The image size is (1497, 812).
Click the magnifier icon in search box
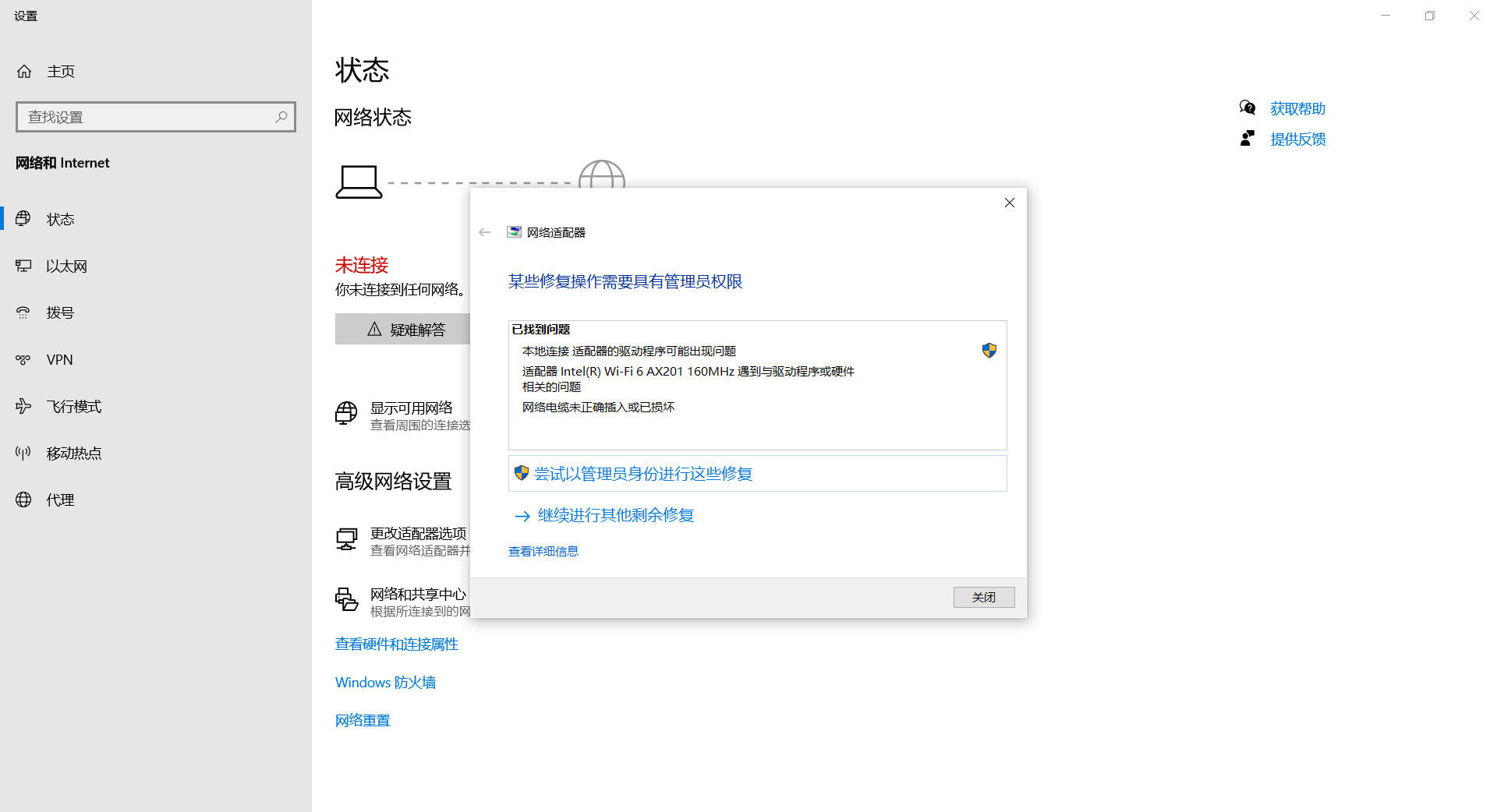pyautogui.click(x=281, y=117)
